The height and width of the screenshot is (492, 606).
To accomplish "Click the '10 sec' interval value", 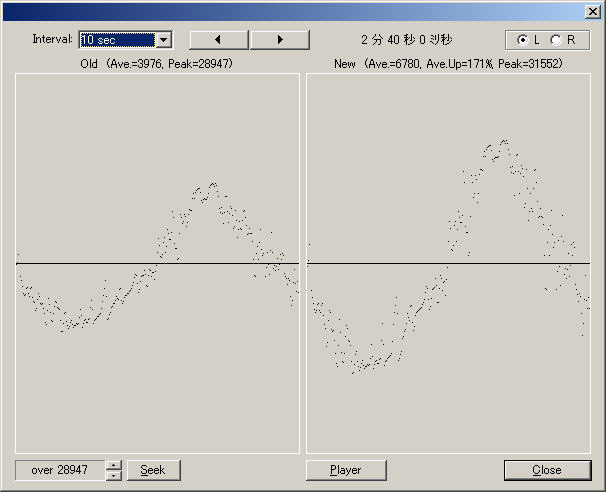I will 117,40.
